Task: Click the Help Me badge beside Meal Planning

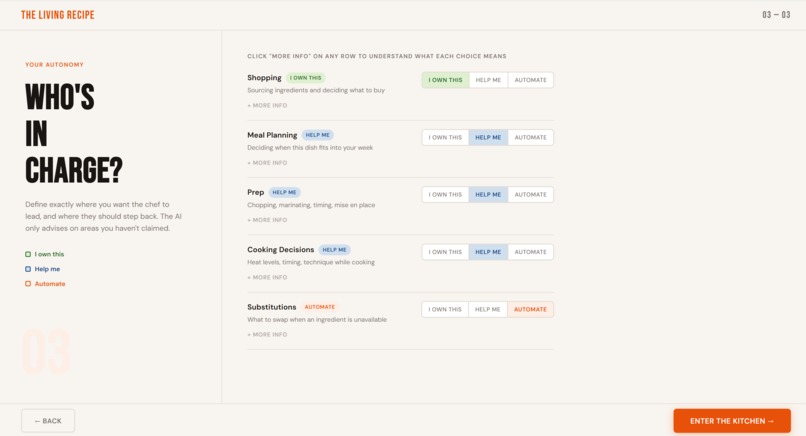Action: coord(318,135)
